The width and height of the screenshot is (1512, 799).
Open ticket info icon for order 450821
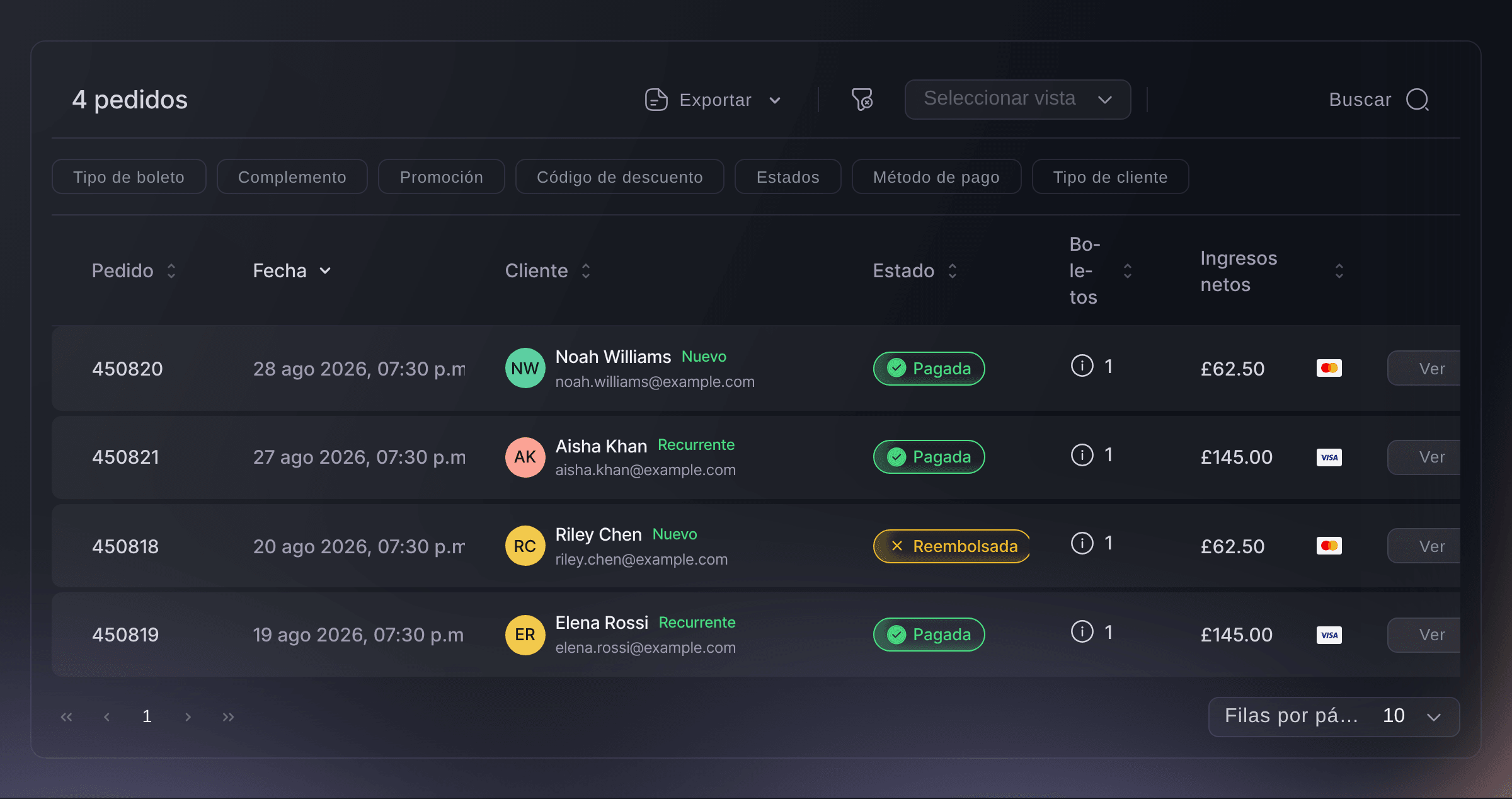(1082, 454)
